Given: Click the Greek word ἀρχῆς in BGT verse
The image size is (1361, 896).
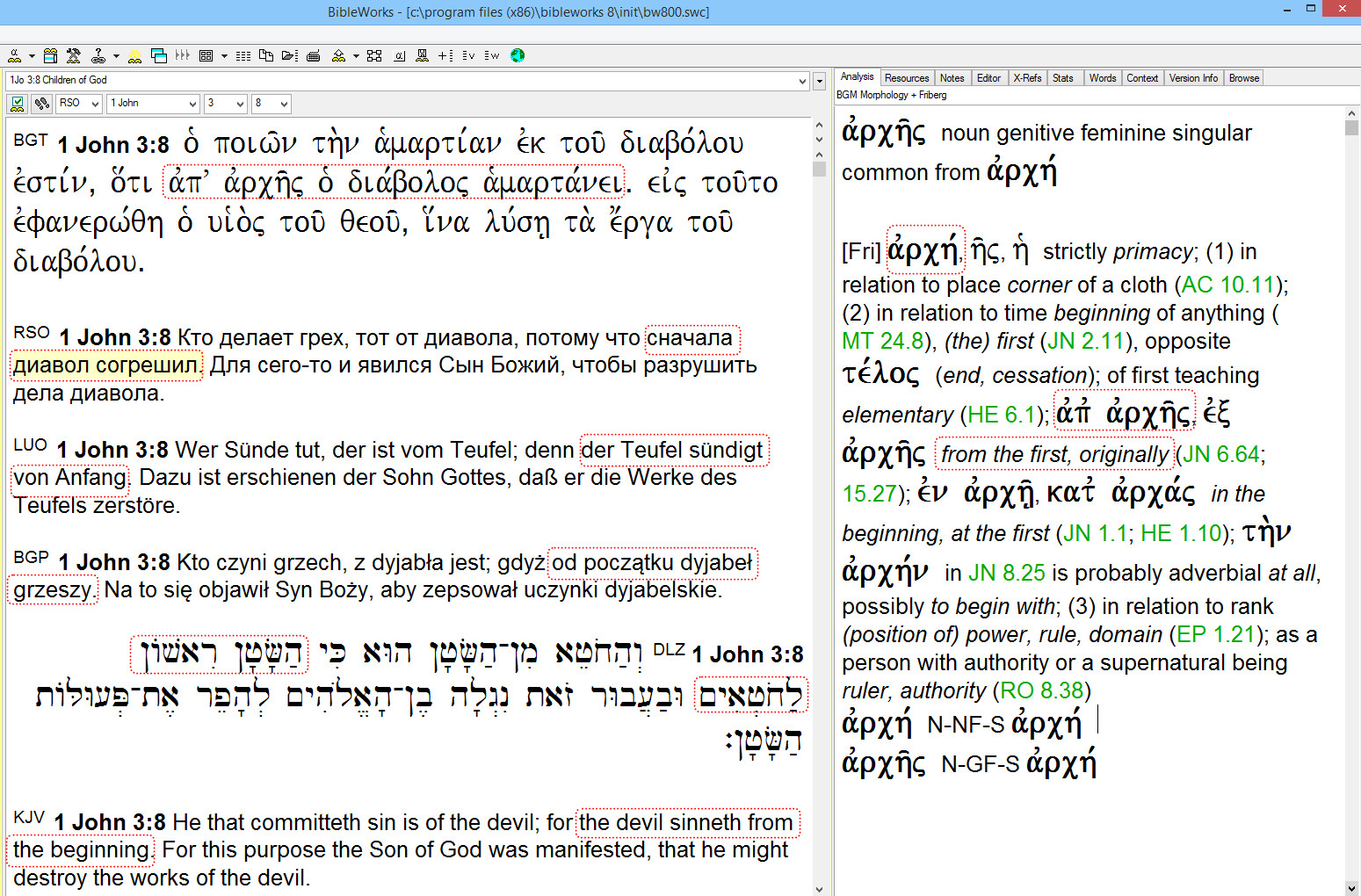Looking at the screenshot, I should coord(264,183).
